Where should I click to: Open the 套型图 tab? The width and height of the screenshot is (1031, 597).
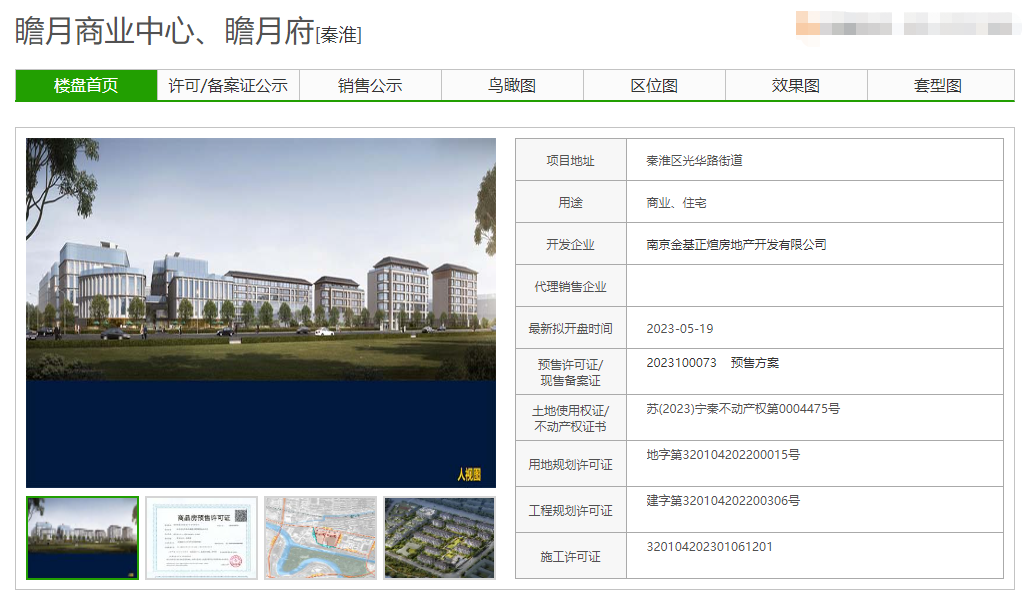(938, 86)
